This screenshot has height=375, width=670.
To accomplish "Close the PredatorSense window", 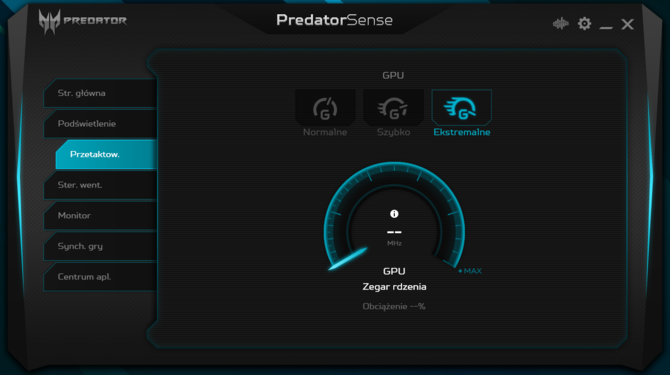I will [x=627, y=24].
